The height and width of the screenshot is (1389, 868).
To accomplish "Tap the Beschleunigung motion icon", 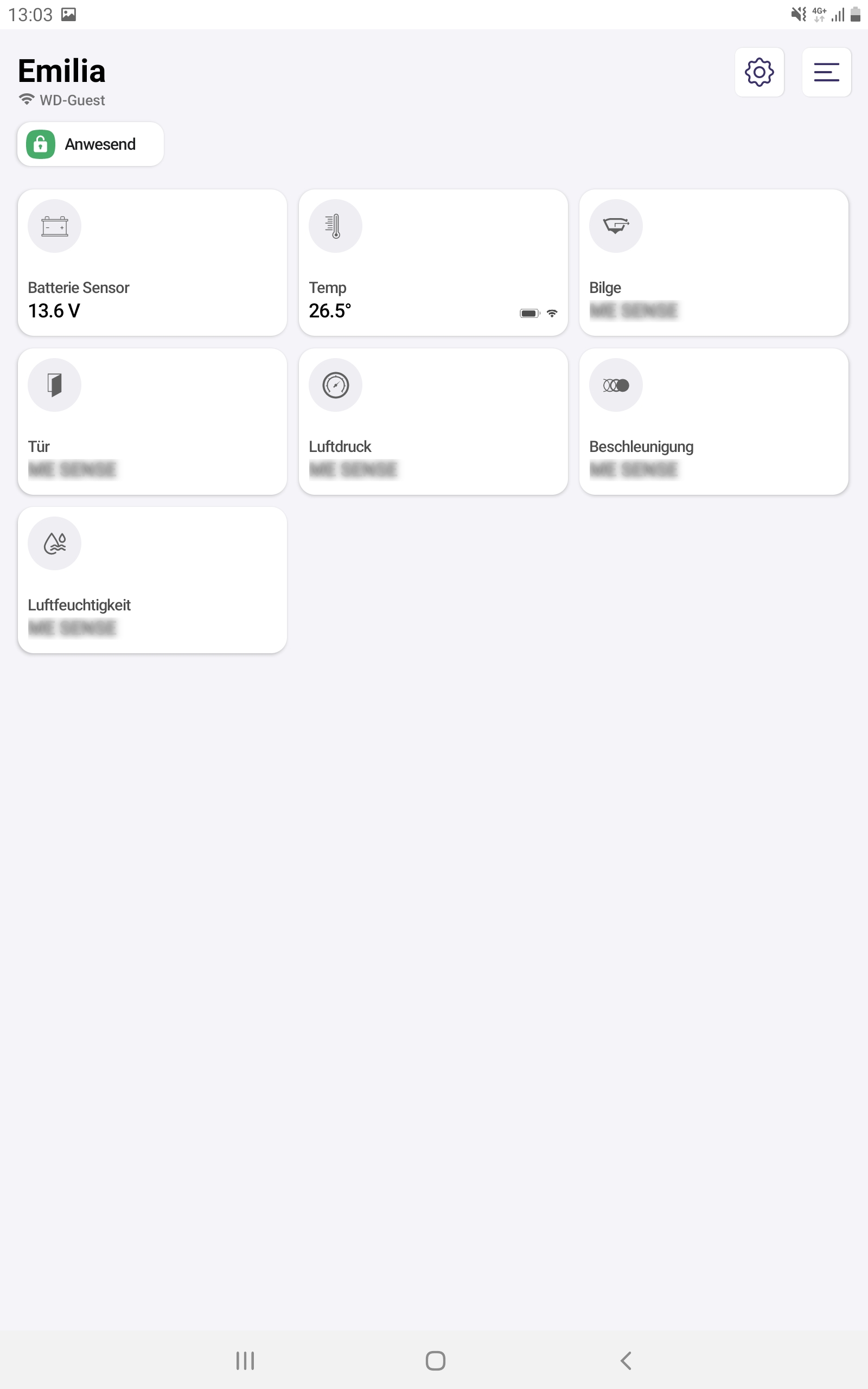I will coord(615,385).
